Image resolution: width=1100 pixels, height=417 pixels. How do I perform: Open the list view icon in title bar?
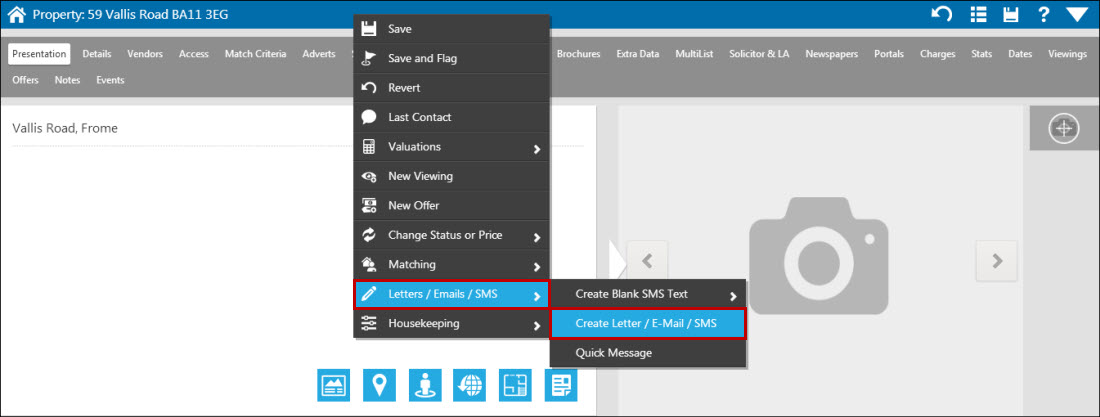coord(978,14)
